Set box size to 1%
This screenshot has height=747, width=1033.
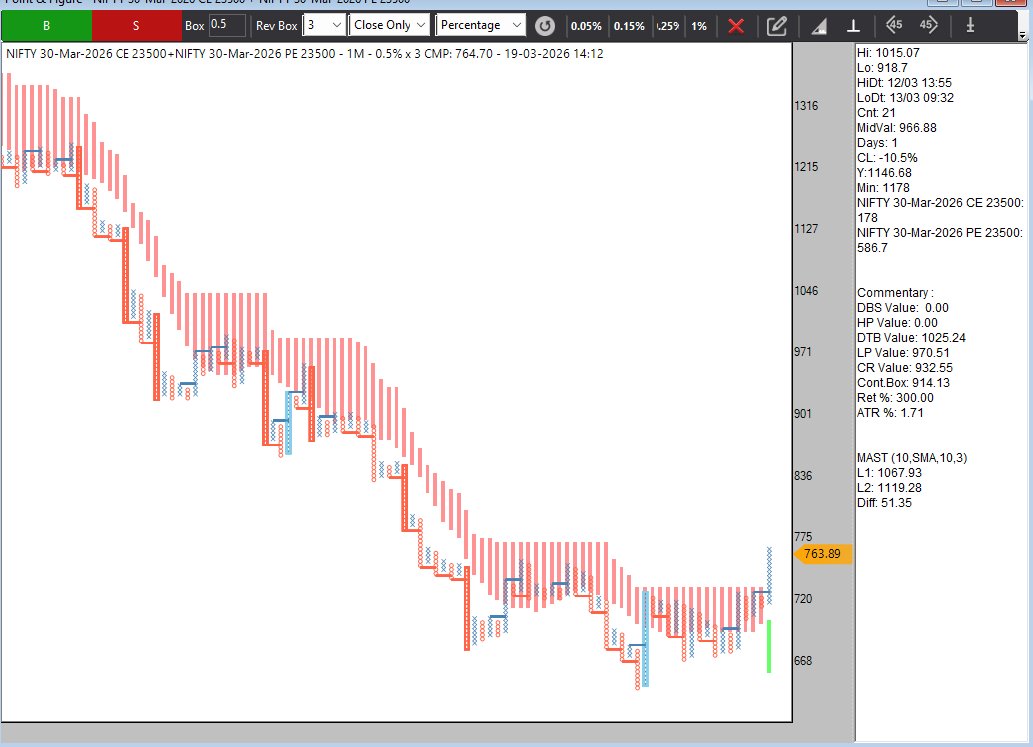699,26
